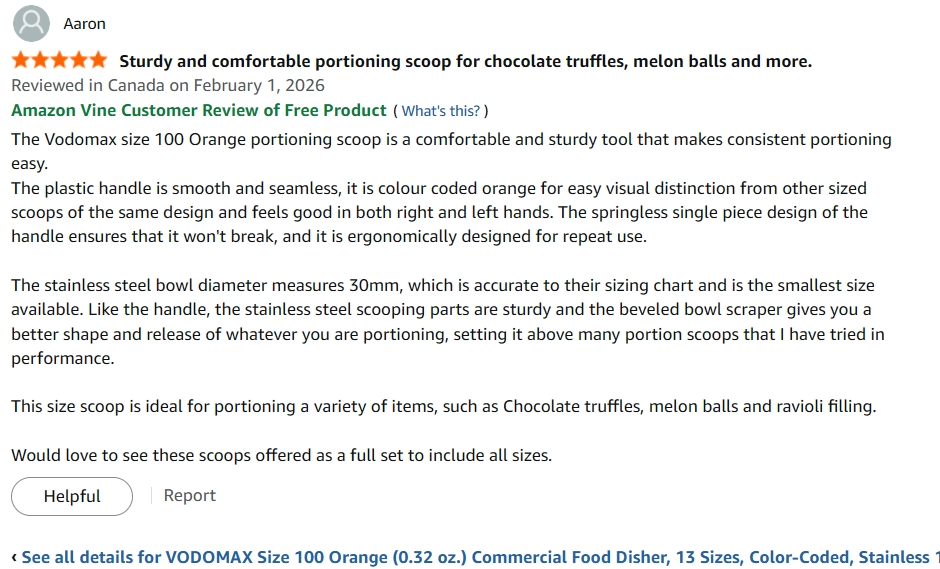940x569 pixels.
Task: Click the Amazon Vine Customer Review label
Action: 199,110
